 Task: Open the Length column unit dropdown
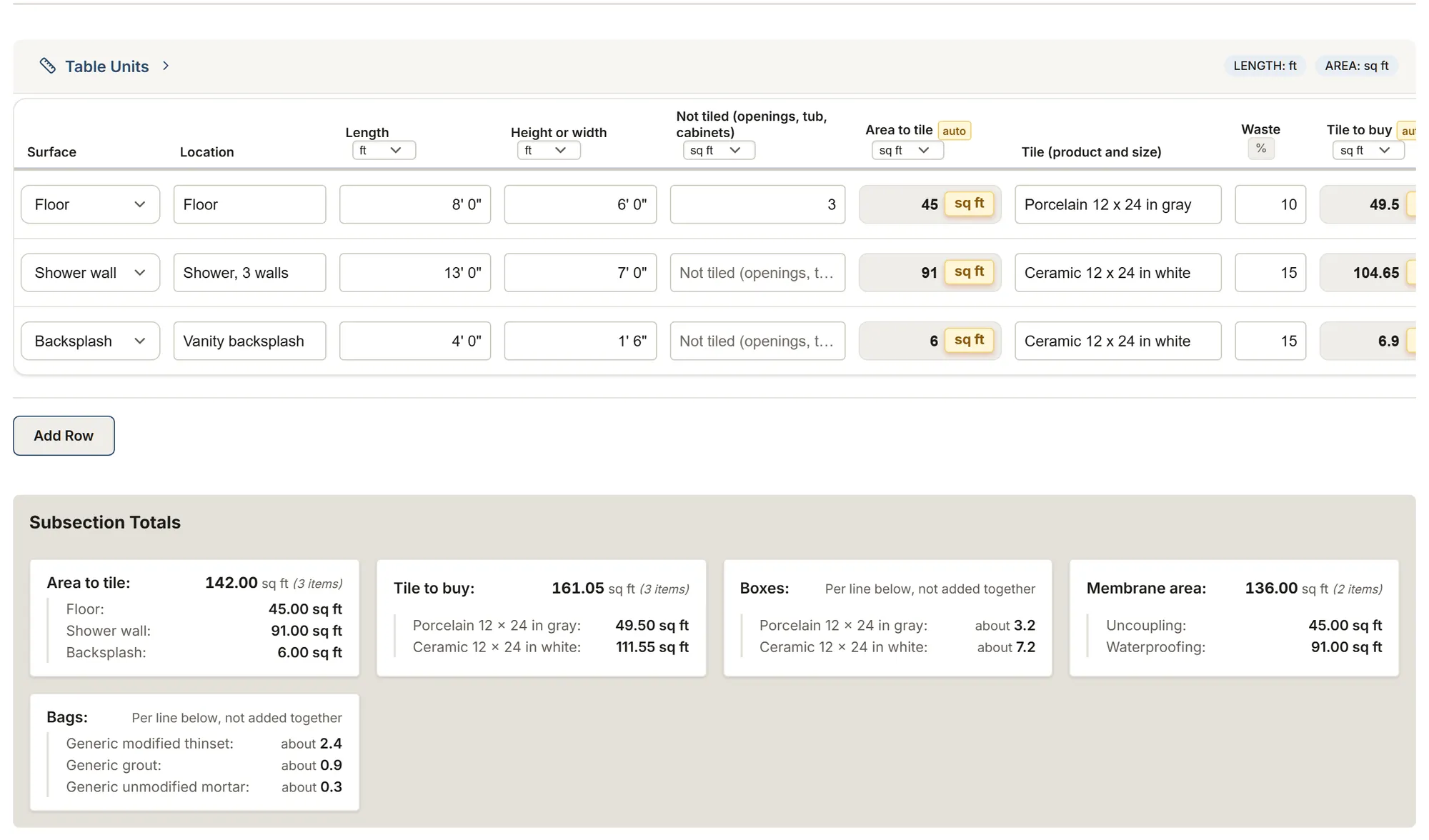pos(384,150)
